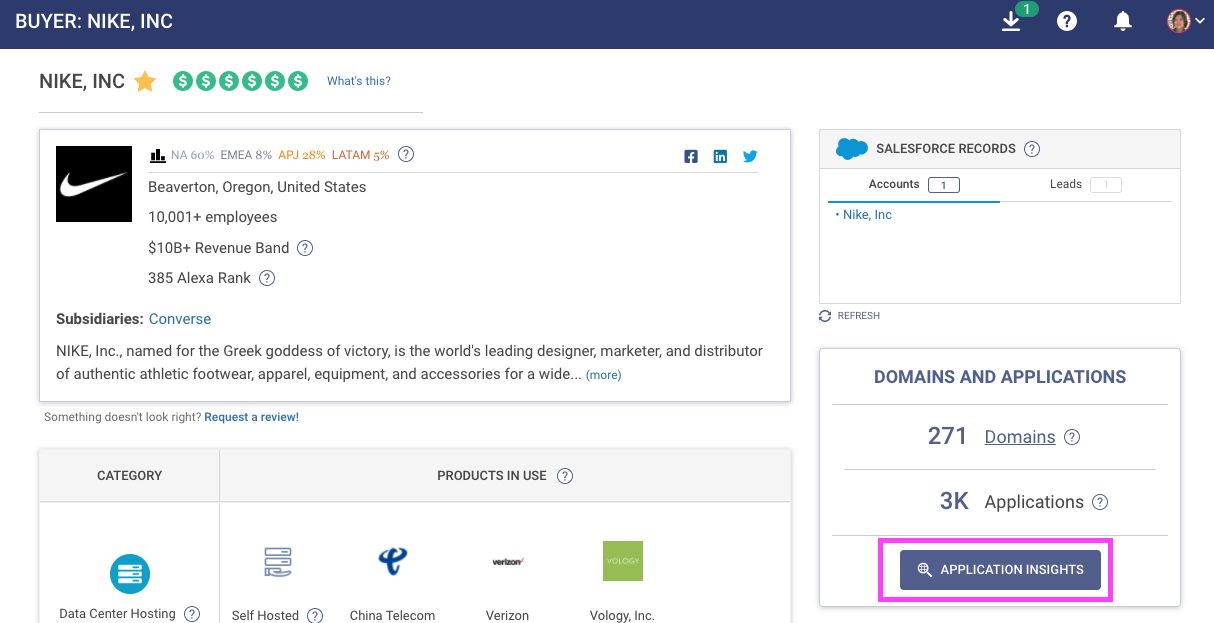Viewport: 1214px width, 623px height.
Task: Click the China Telecom logo
Action: [393, 561]
